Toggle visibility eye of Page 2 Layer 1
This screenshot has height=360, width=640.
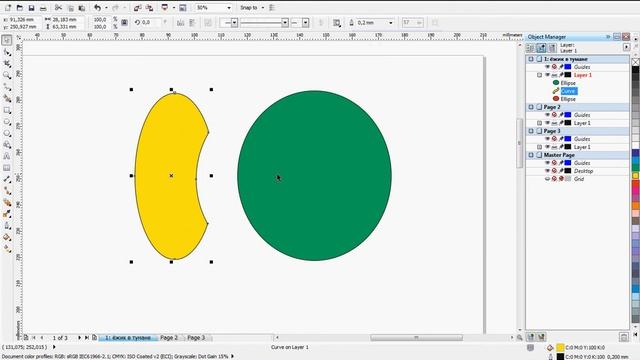(x=547, y=123)
